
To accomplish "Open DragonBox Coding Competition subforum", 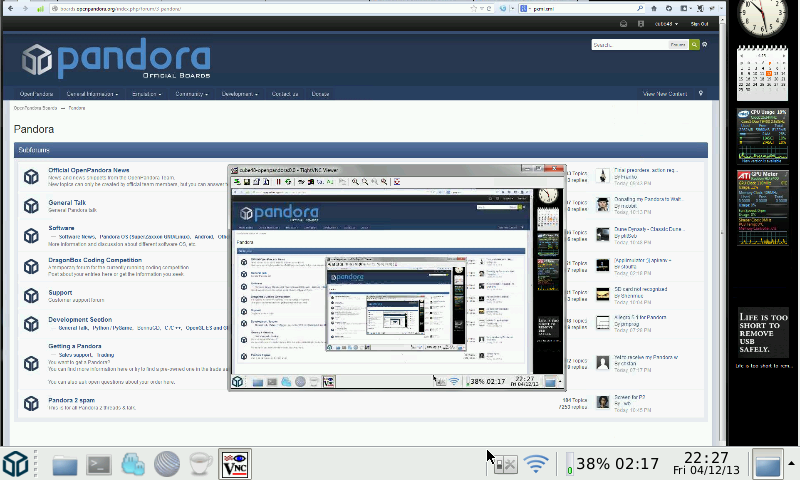I will 95,260.
